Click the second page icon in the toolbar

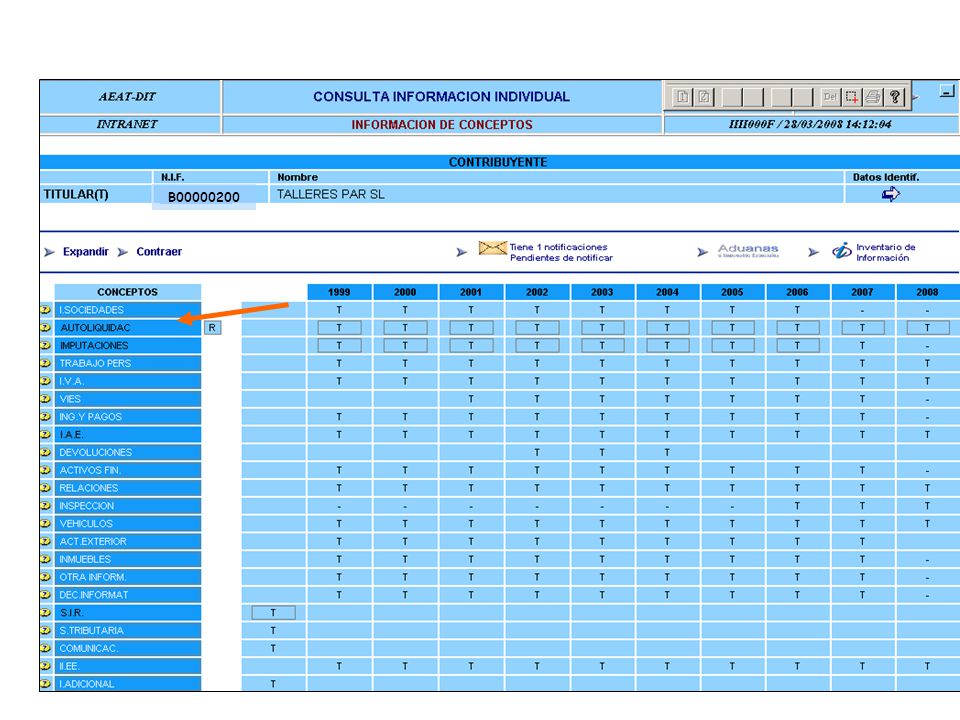704,97
